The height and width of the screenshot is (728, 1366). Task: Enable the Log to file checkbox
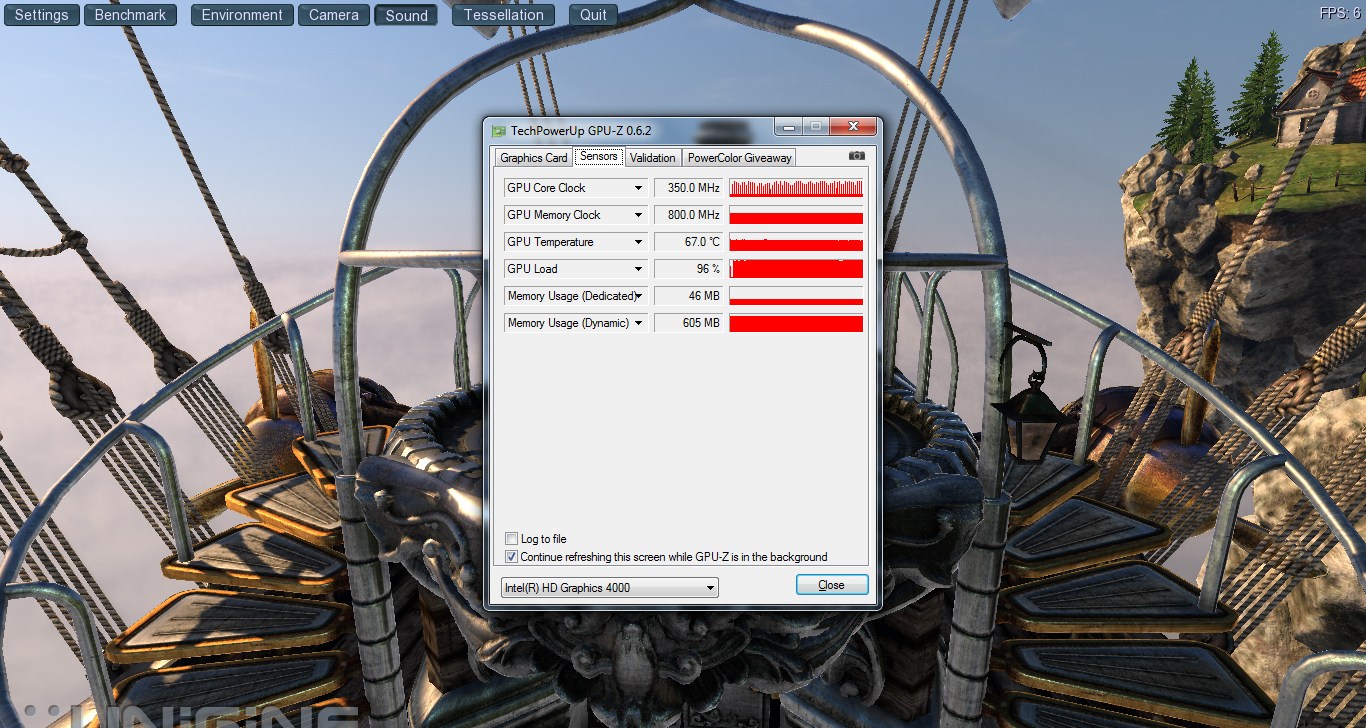512,539
